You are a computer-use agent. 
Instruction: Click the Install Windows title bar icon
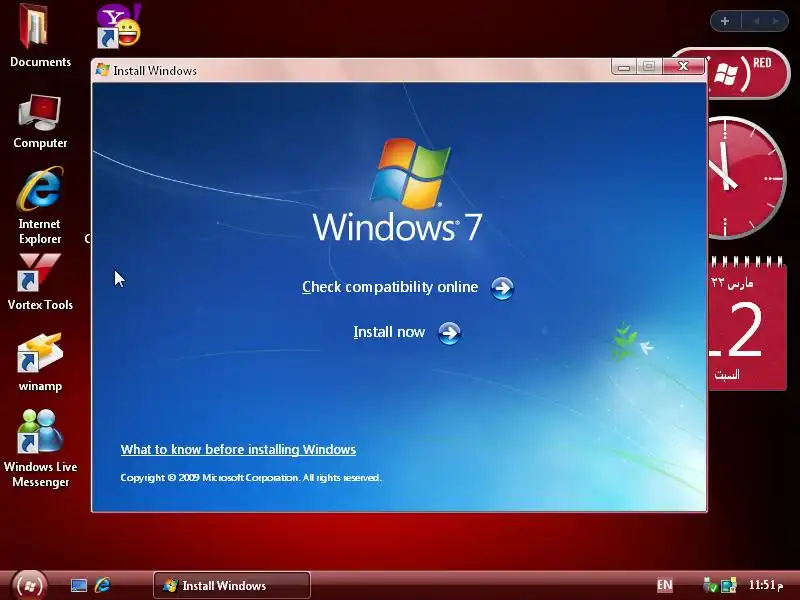pyautogui.click(x=103, y=70)
